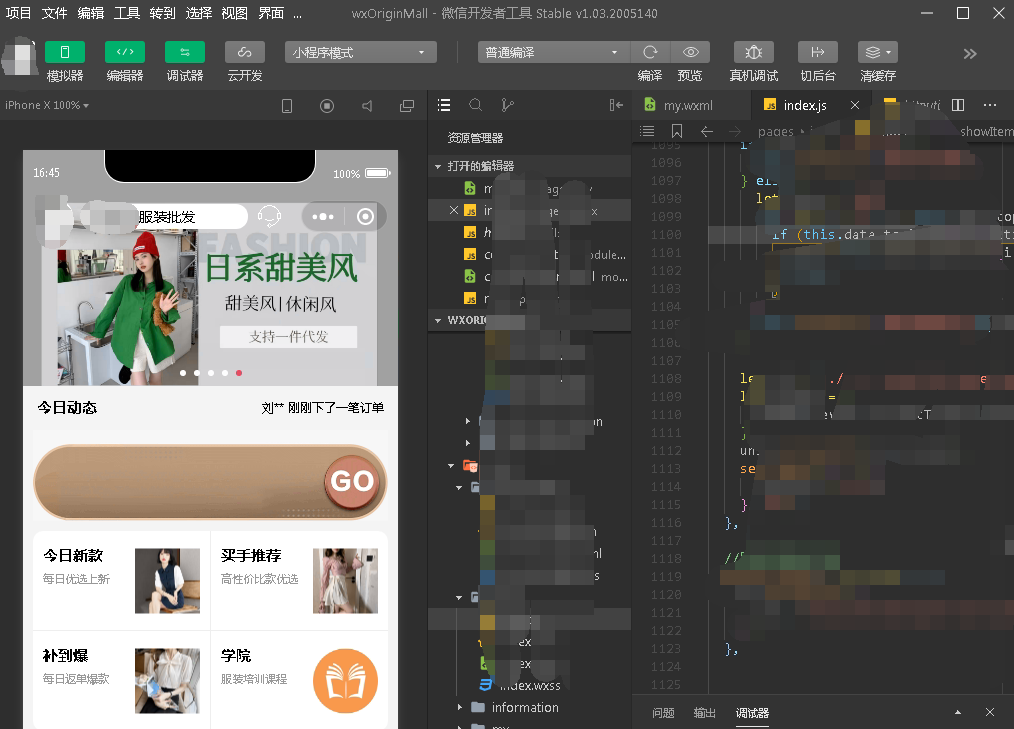Open the editor more actions ellipsis
Screen dimensions: 1014x729
point(989,105)
